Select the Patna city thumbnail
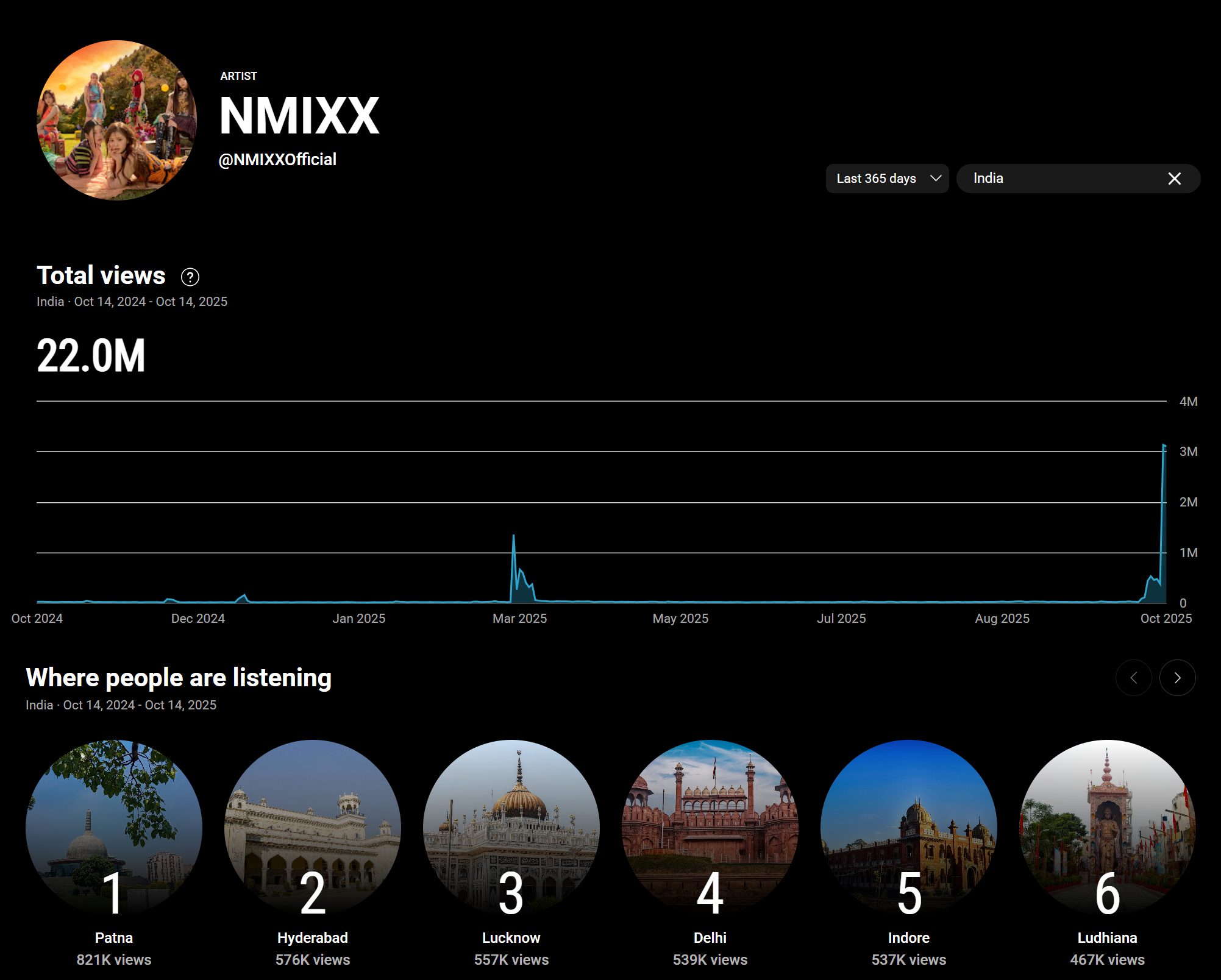This screenshot has width=1221, height=980. tap(114, 828)
